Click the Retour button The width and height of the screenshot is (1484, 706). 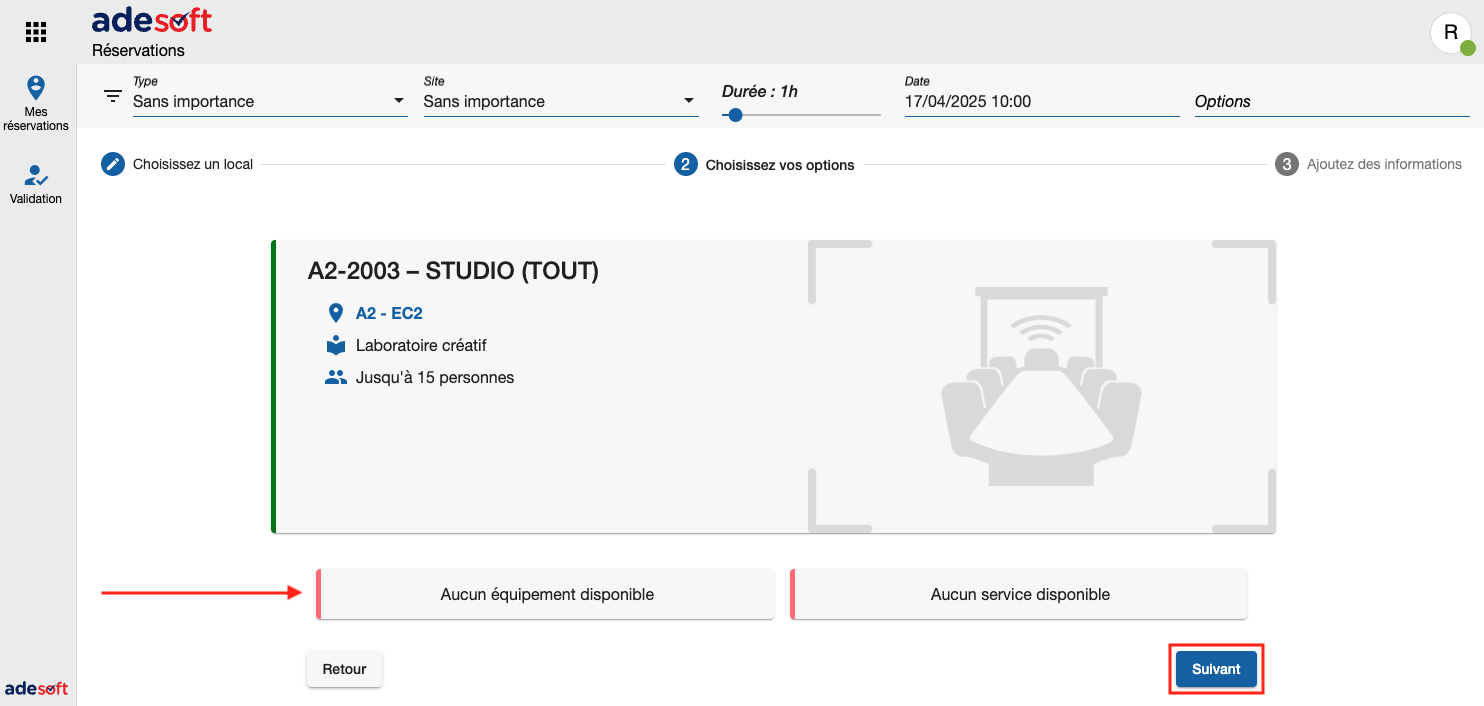pyautogui.click(x=344, y=669)
